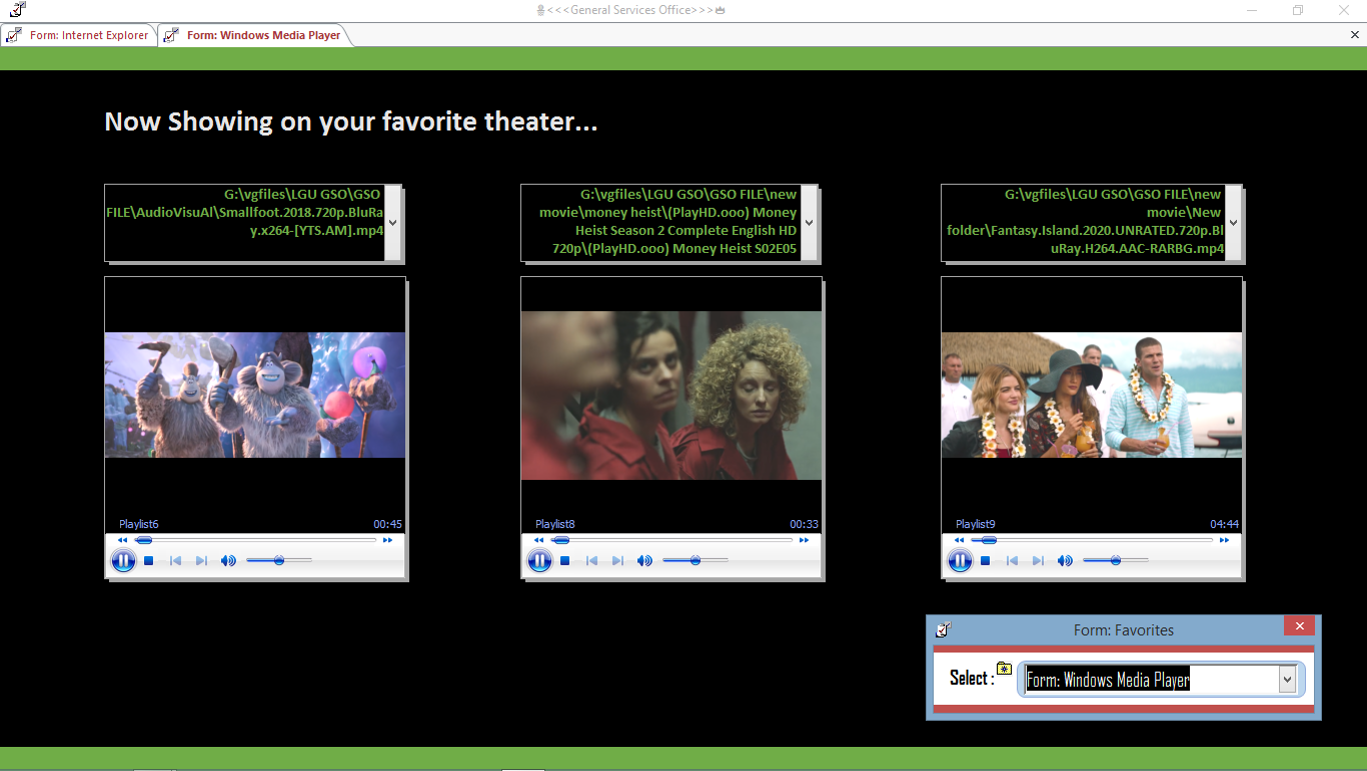Pause the Playlist6 Smallfoot player

123,561
